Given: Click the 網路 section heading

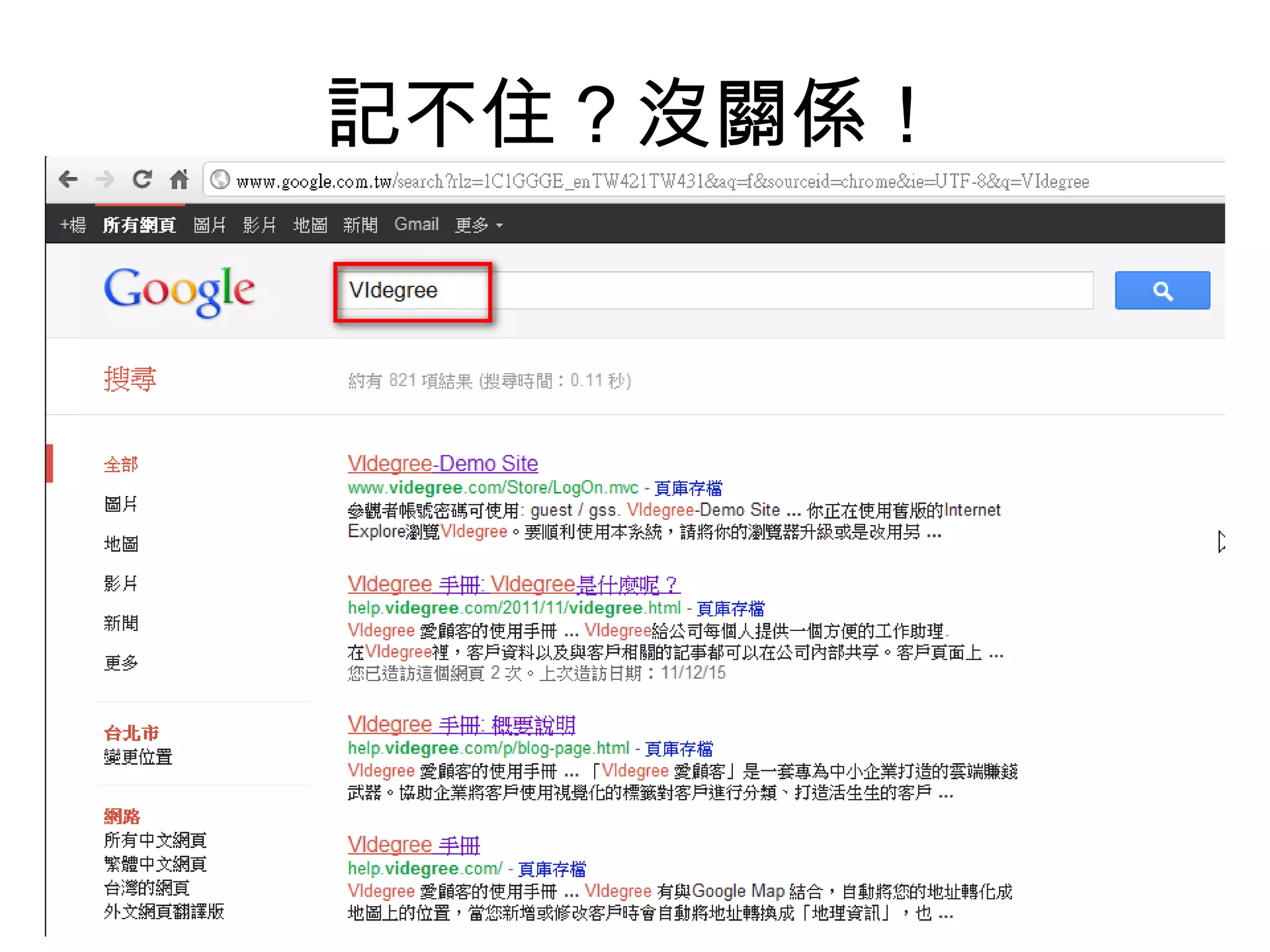Looking at the screenshot, I should (122, 816).
